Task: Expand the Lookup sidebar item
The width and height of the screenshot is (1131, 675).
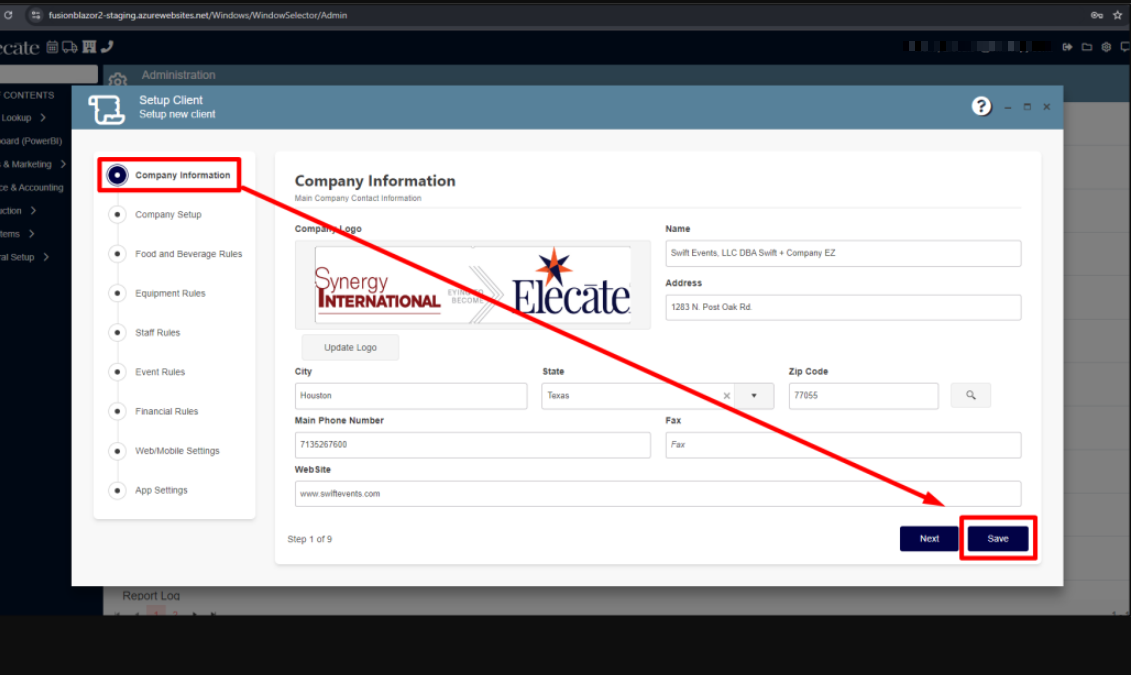Action: click(x=43, y=118)
